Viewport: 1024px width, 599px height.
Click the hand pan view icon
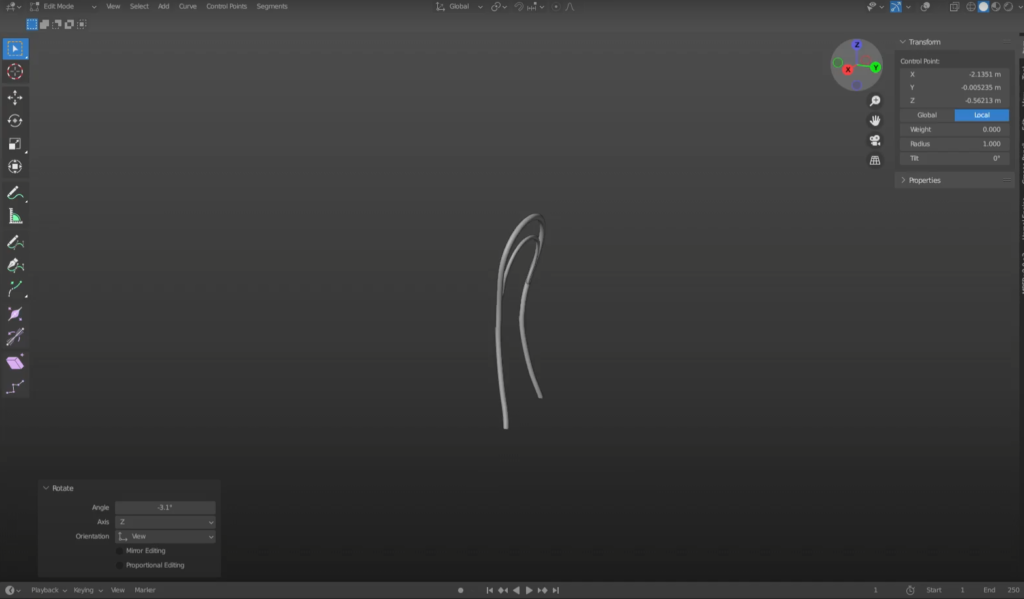point(875,120)
